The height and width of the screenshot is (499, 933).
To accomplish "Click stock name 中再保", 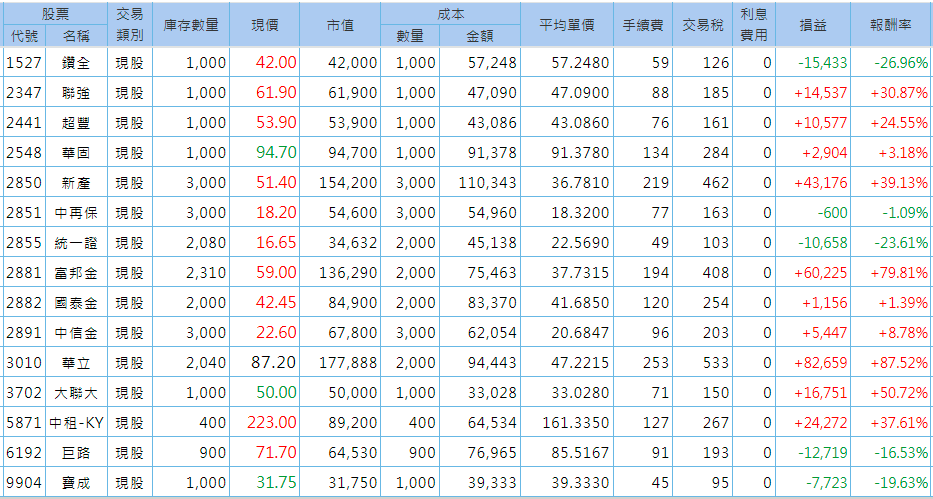I will click(76, 213).
